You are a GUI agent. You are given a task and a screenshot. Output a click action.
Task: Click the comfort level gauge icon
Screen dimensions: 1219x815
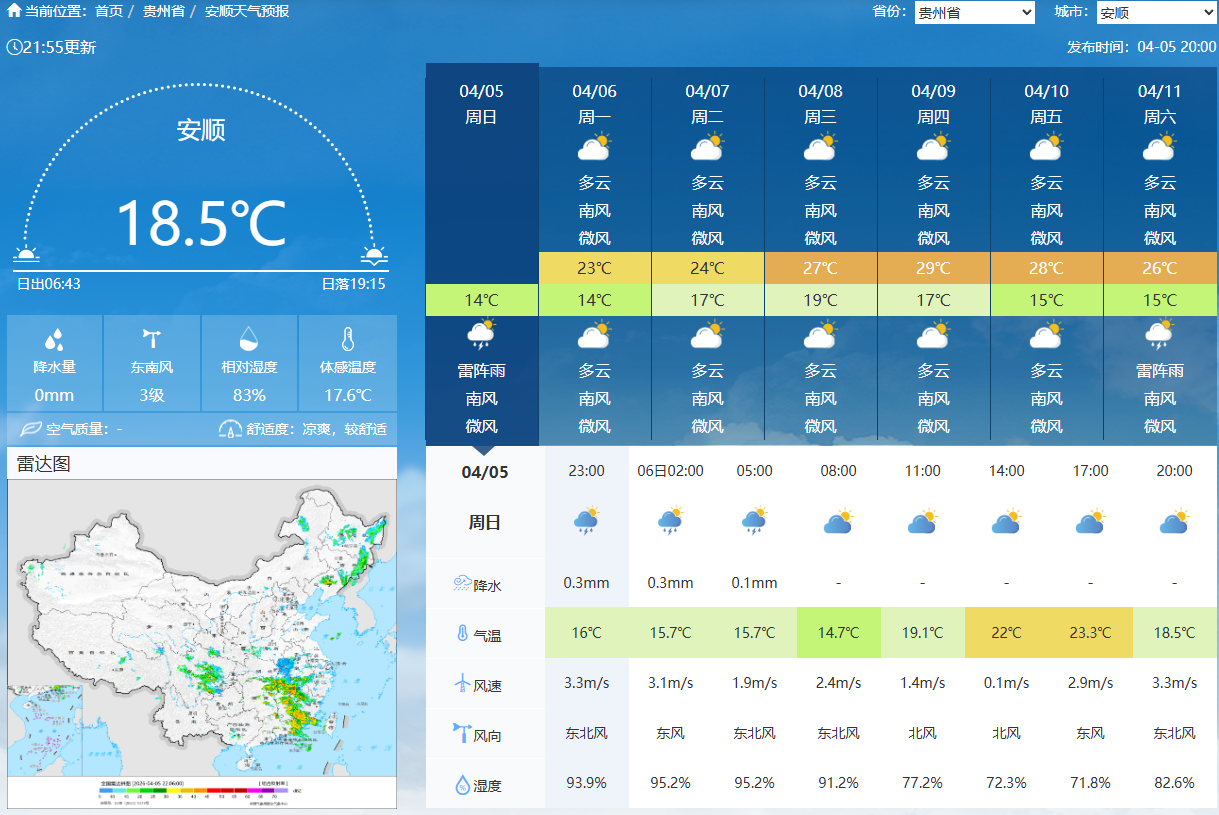coord(230,429)
